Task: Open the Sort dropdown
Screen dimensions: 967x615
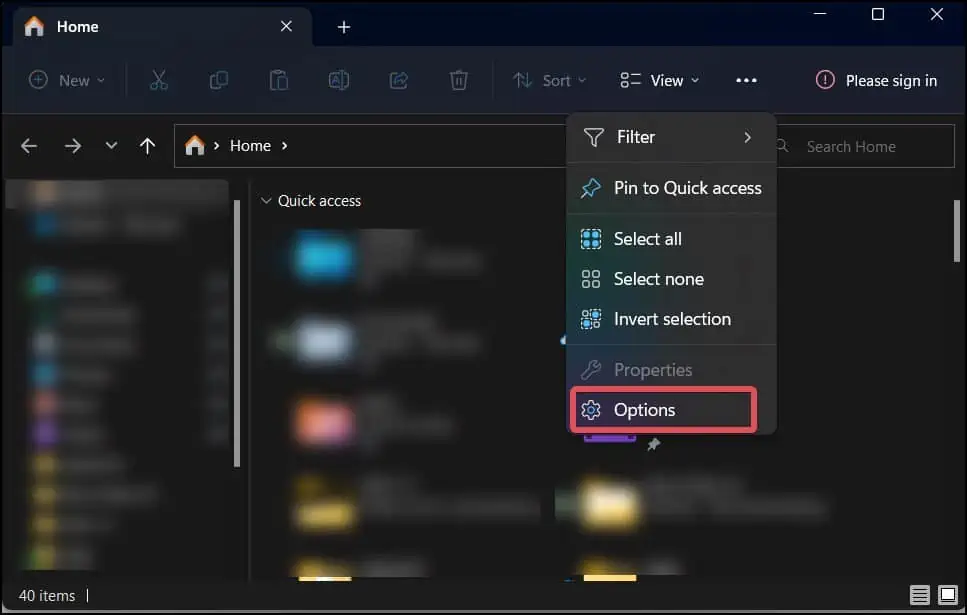Action: (x=549, y=80)
